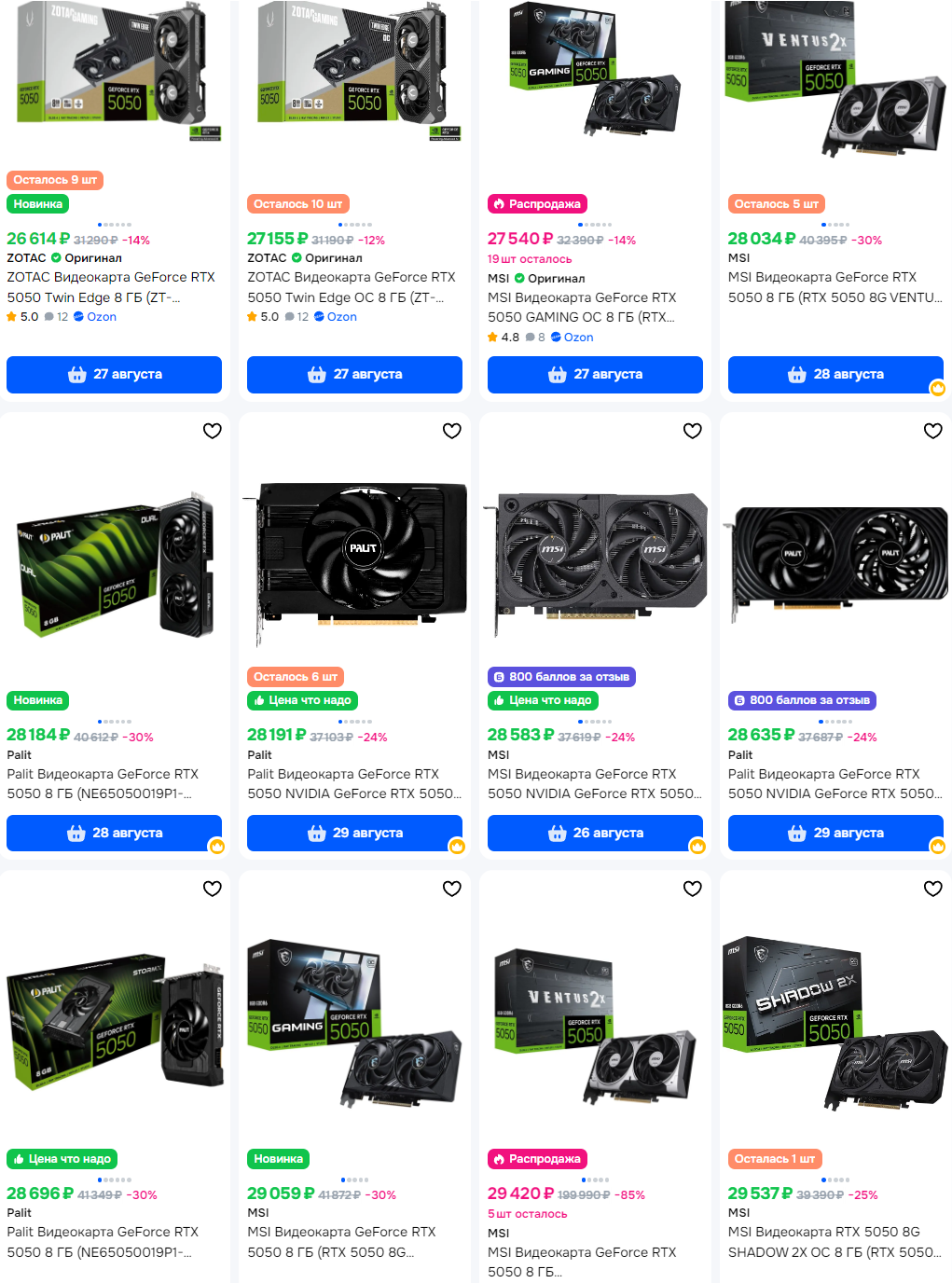Click 26 августа cart button for MSI card
952x1283 pixels.
tap(595, 834)
